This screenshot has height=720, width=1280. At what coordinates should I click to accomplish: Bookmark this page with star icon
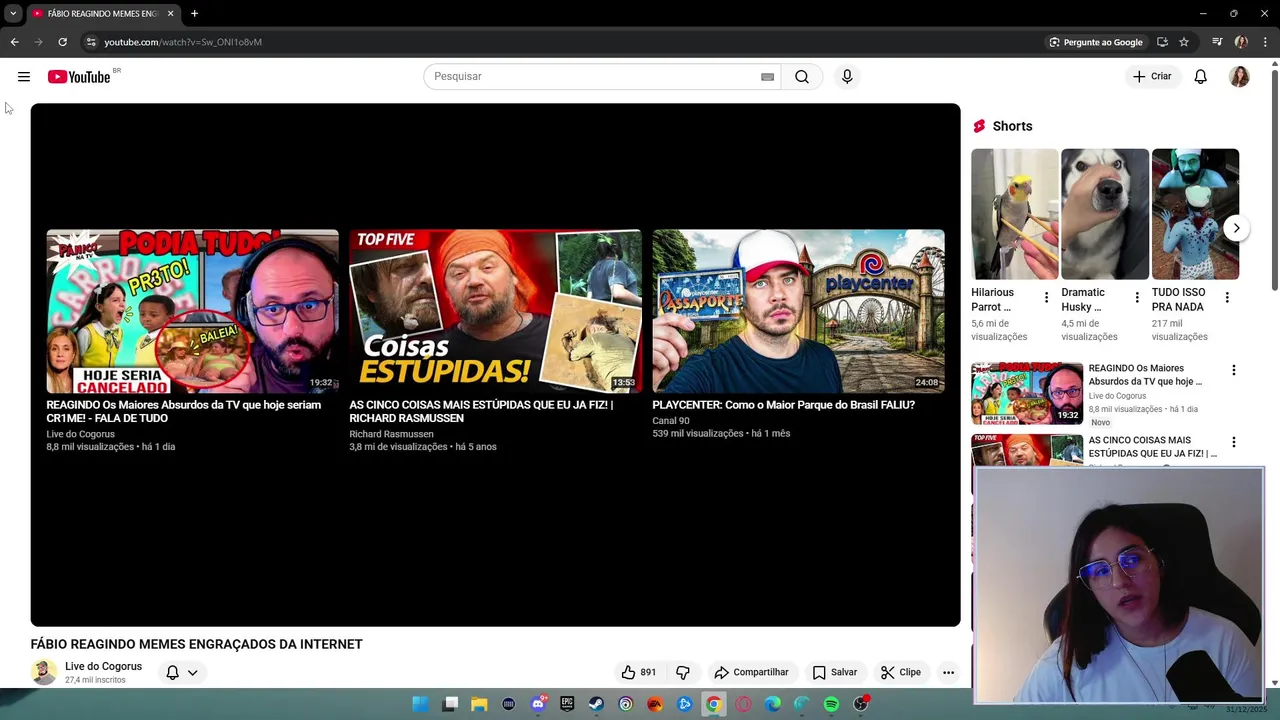(x=1184, y=42)
